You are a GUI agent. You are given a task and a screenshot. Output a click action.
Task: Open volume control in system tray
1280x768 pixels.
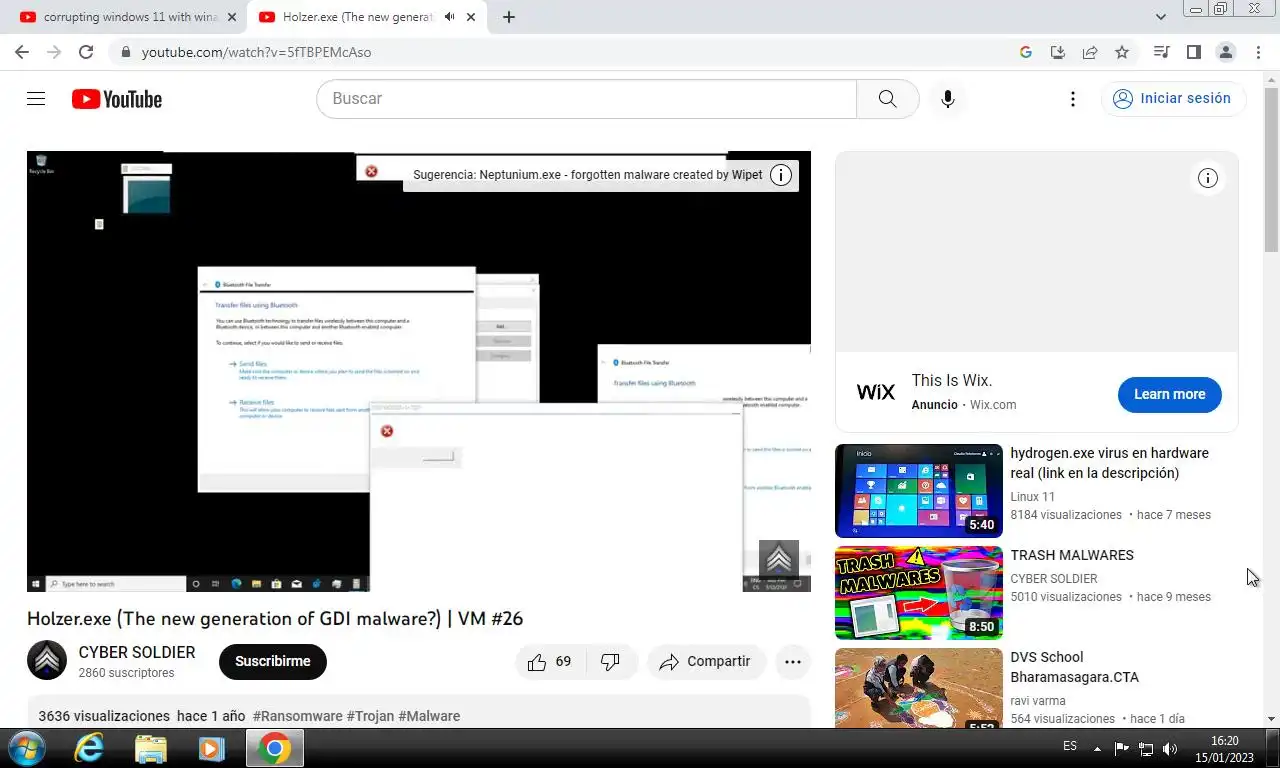[1170, 748]
